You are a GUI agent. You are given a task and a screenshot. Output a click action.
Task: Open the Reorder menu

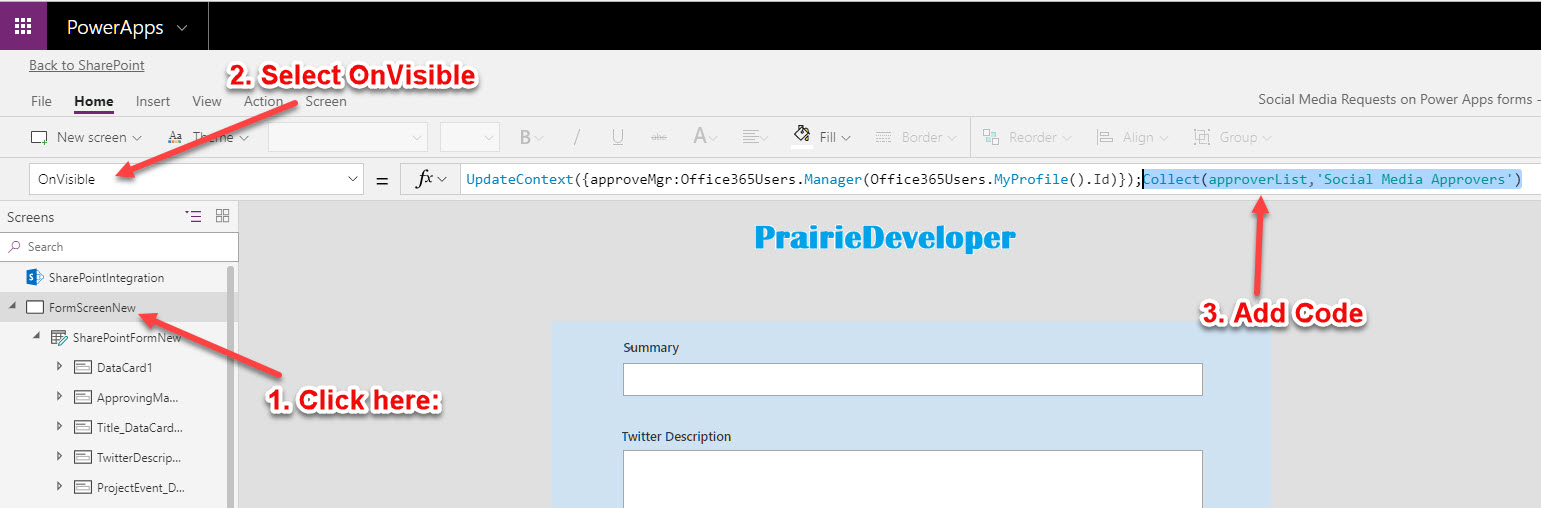[x=1027, y=137]
